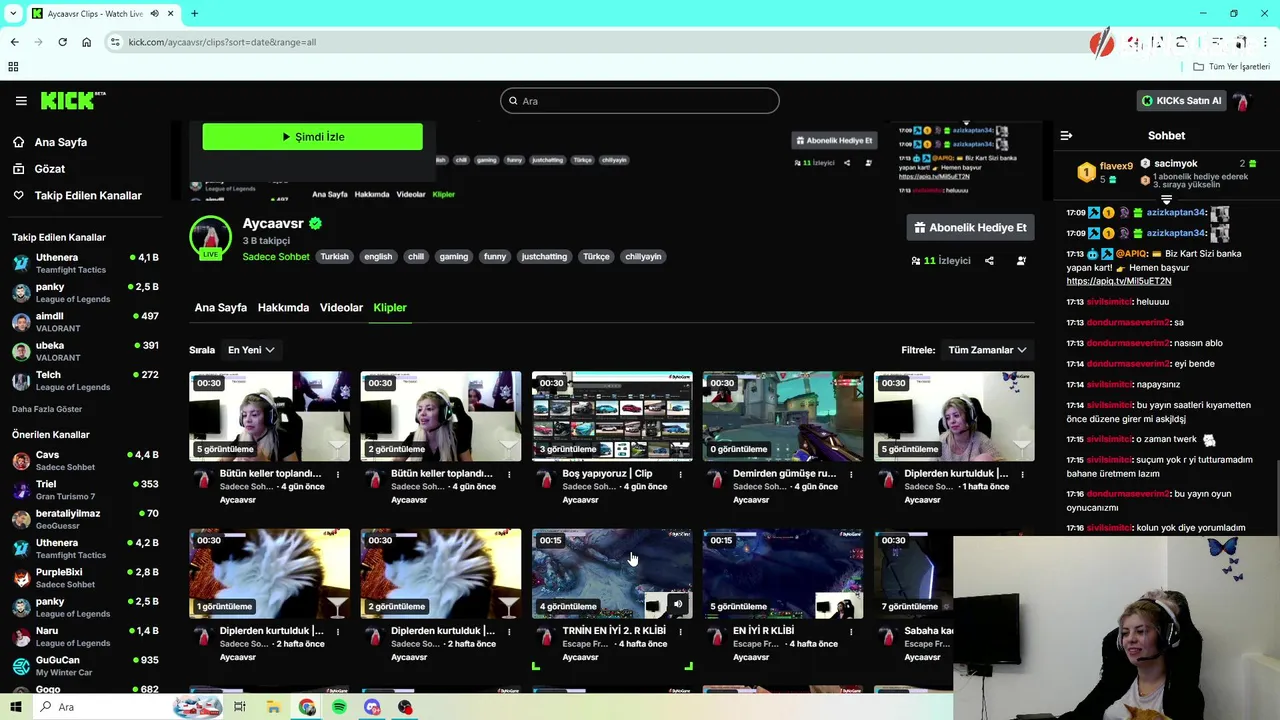
Task: Collapse the Sohbet chat panel icon
Action: click(1066, 135)
